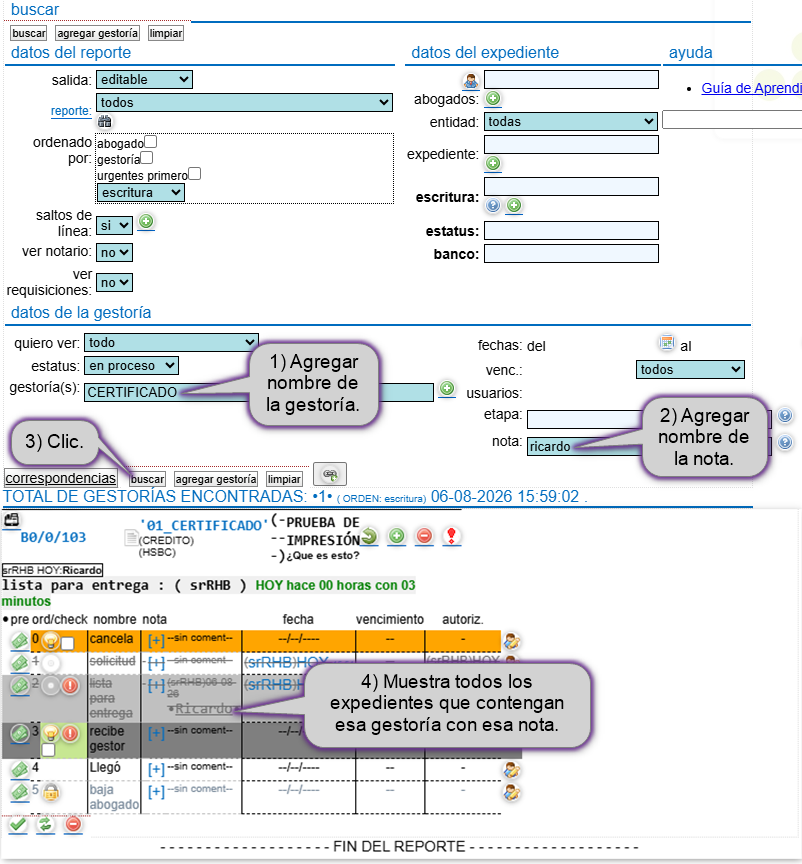The image size is (802, 864).
Task: Click the bottom limpiar button
Action: (x=284, y=479)
